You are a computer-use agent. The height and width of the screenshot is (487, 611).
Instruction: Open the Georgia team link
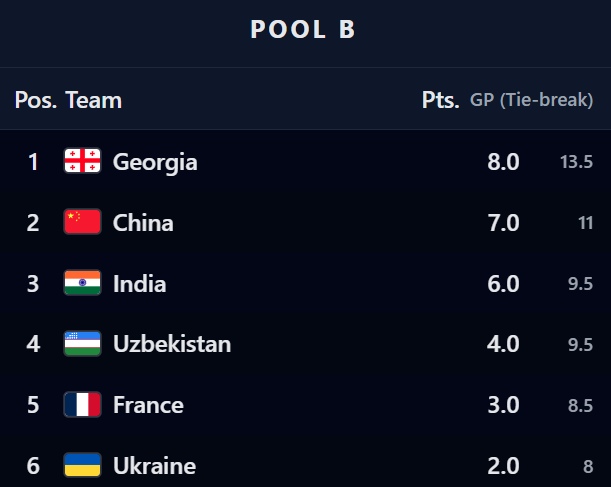coord(155,161)
